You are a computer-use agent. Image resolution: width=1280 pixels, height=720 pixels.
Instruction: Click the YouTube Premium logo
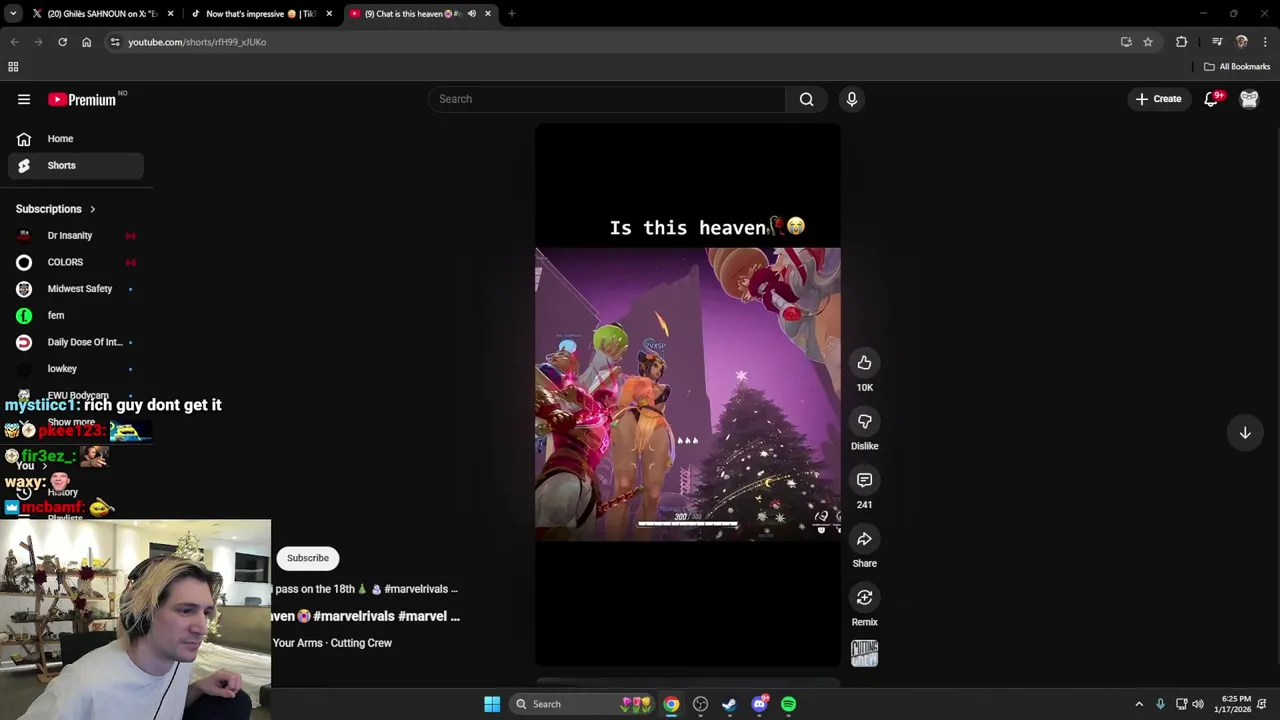coord(82,99)
